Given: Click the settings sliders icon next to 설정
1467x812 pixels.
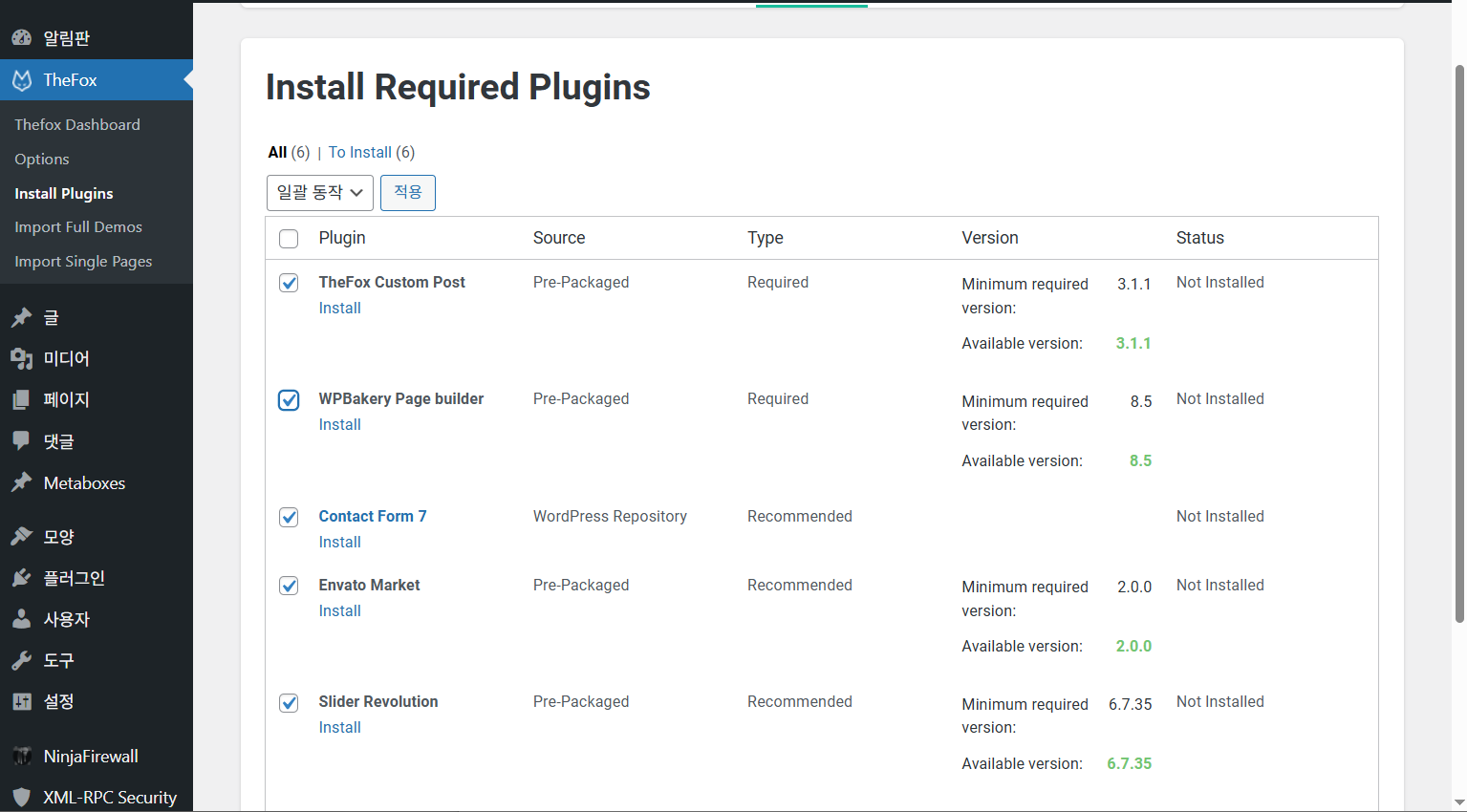Looking at the screenshot, I should tap(21, 701).
